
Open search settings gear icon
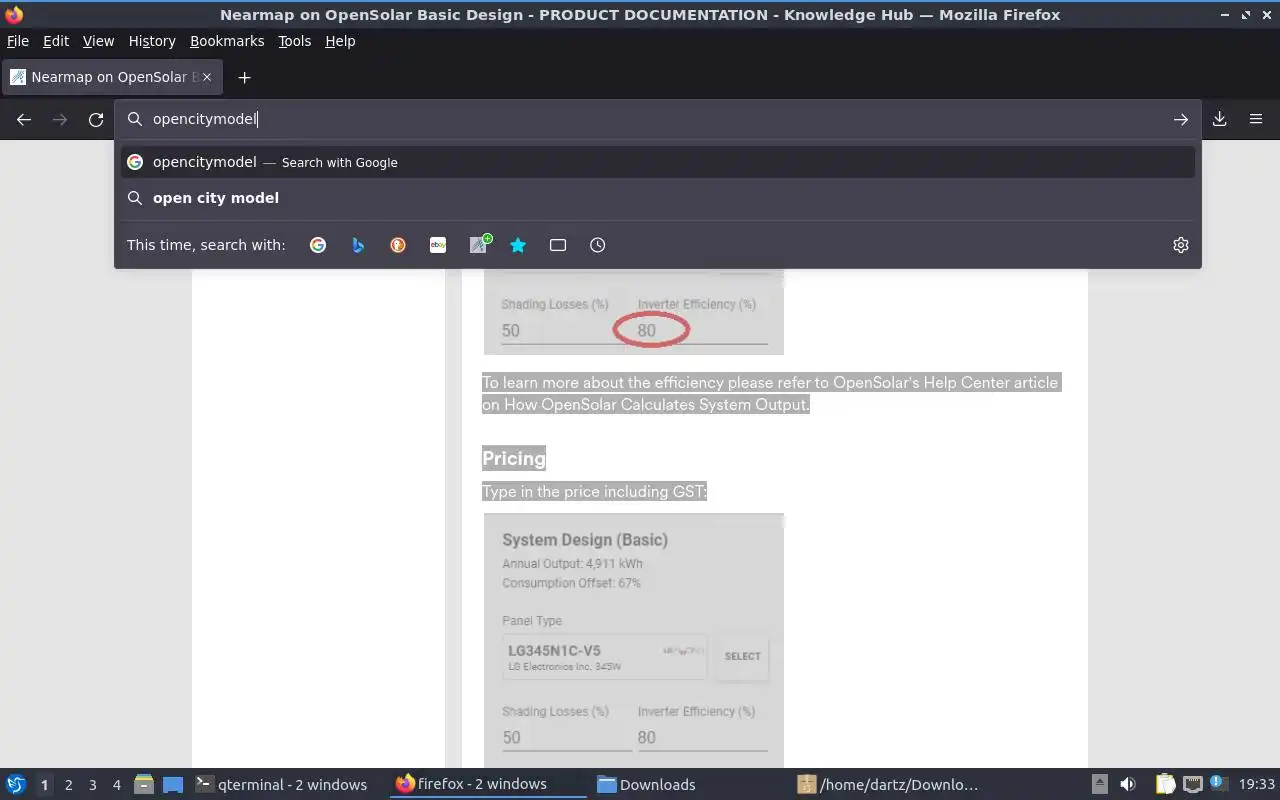coord(1181,245)
